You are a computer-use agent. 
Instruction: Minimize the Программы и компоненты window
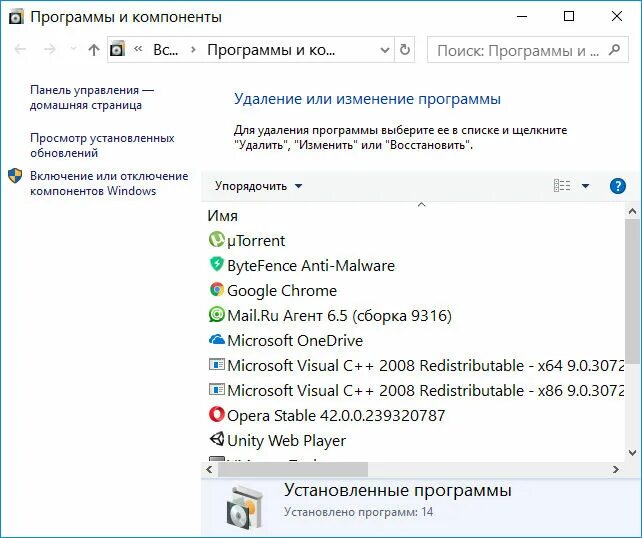(522, 16)
